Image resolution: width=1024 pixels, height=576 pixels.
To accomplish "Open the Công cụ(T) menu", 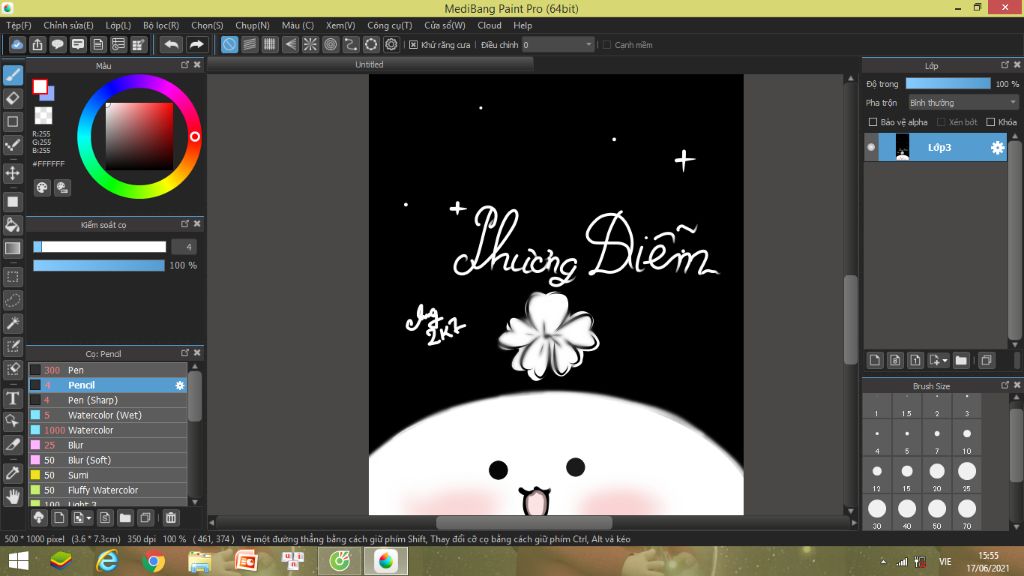I will (390, 25).
